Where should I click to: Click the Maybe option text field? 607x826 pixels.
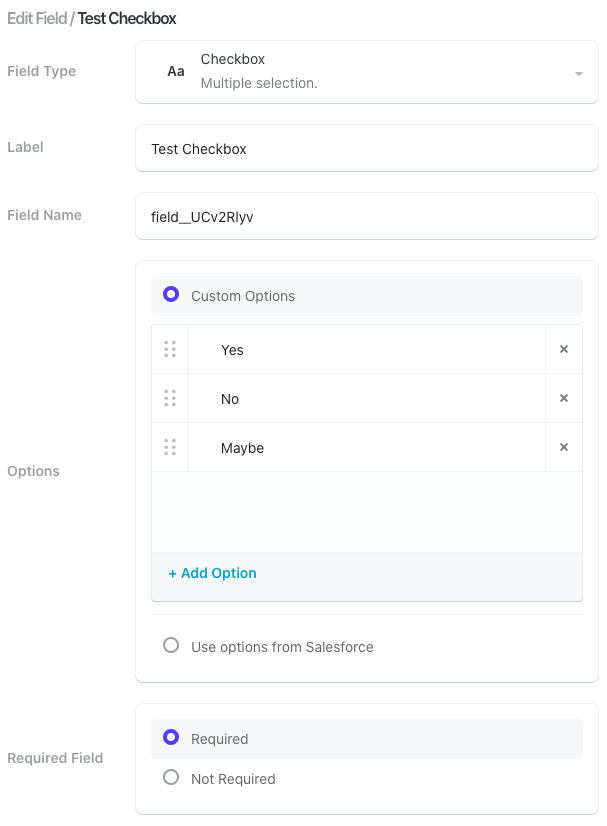click(366, 448)
